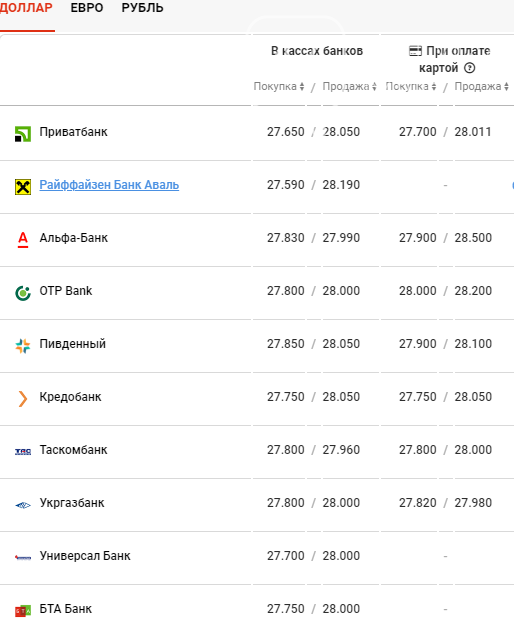514x636 pixels.
Task: Click the Таскомбанк row name
Action: [73, 450]
